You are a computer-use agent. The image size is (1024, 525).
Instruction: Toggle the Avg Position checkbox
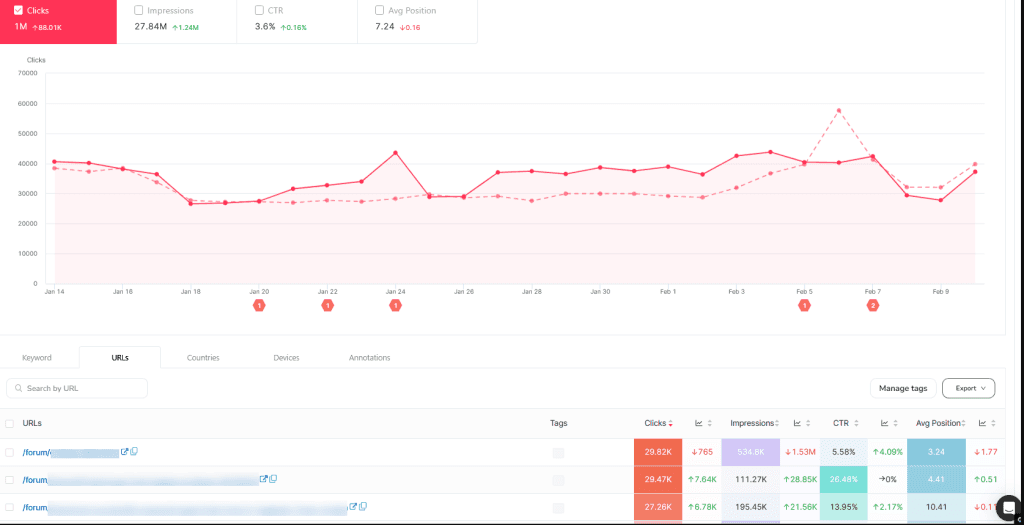tap(379, 10)
